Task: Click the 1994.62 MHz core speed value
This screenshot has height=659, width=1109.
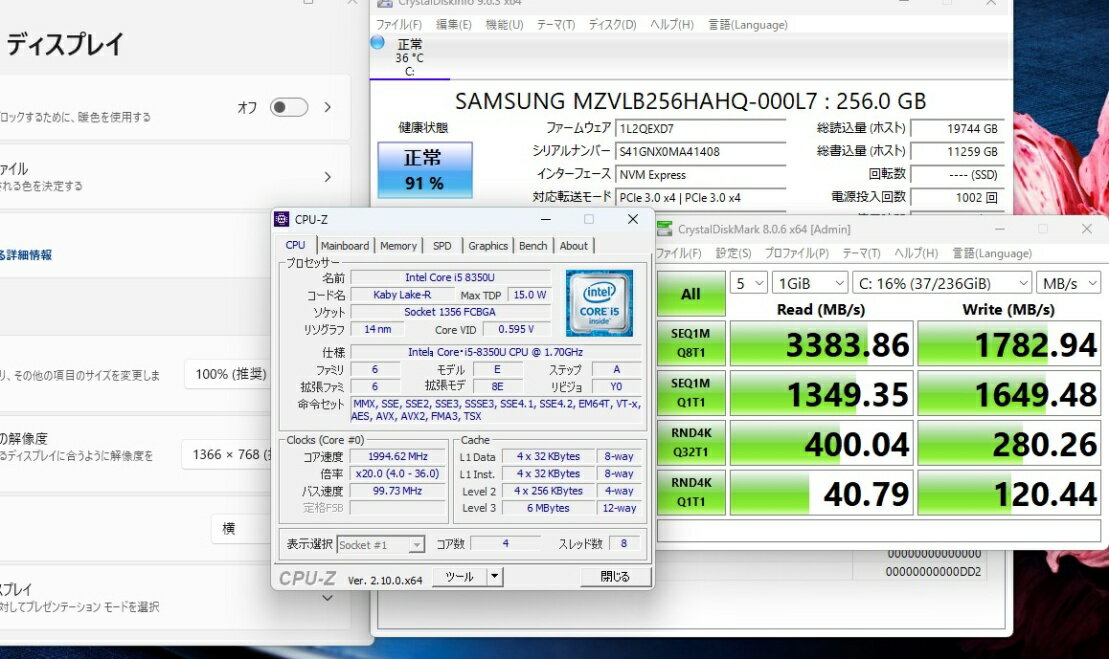Action: pyautogui.click(x=397, y=457)
